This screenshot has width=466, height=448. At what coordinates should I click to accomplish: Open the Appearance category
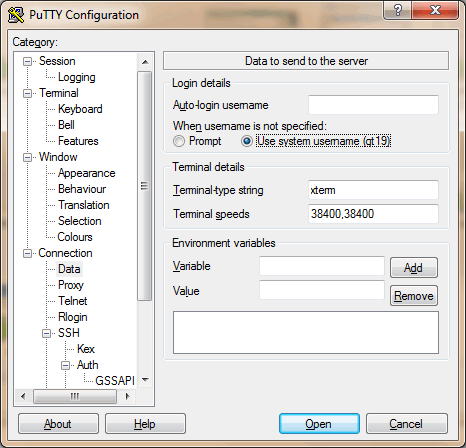pyautogui.click(x=86, y=173)
